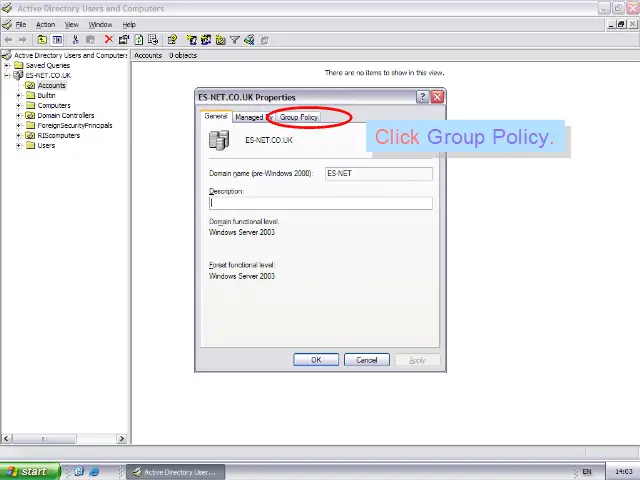Image resolution: width=640 pixels, height=480 pixels.
Task: Click the Show/Hide Console Tree toolbar icon
Action: (x=57, y=40)
